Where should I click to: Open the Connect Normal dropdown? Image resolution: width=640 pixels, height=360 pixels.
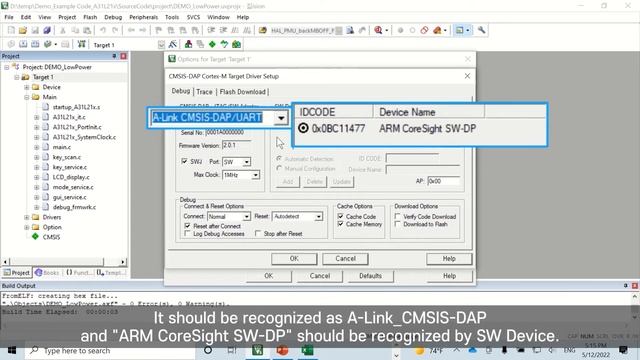[247, 216]
